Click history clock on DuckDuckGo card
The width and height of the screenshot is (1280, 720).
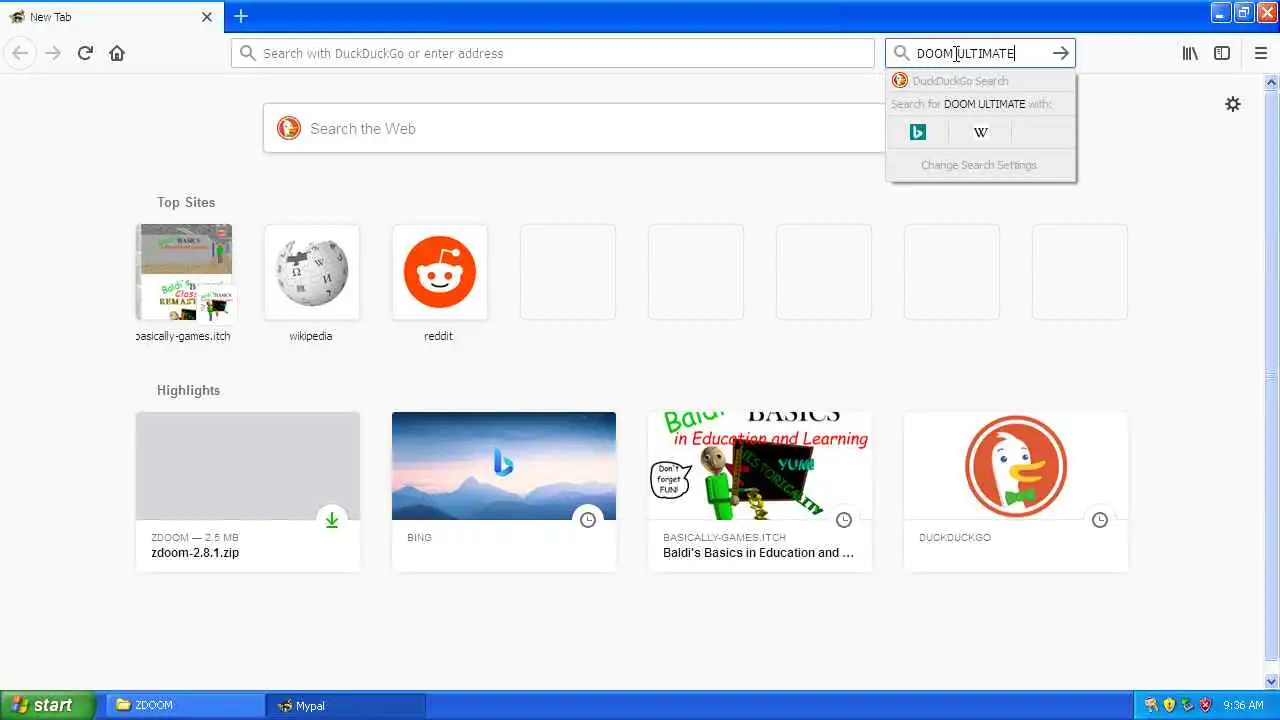(1100, 520)
